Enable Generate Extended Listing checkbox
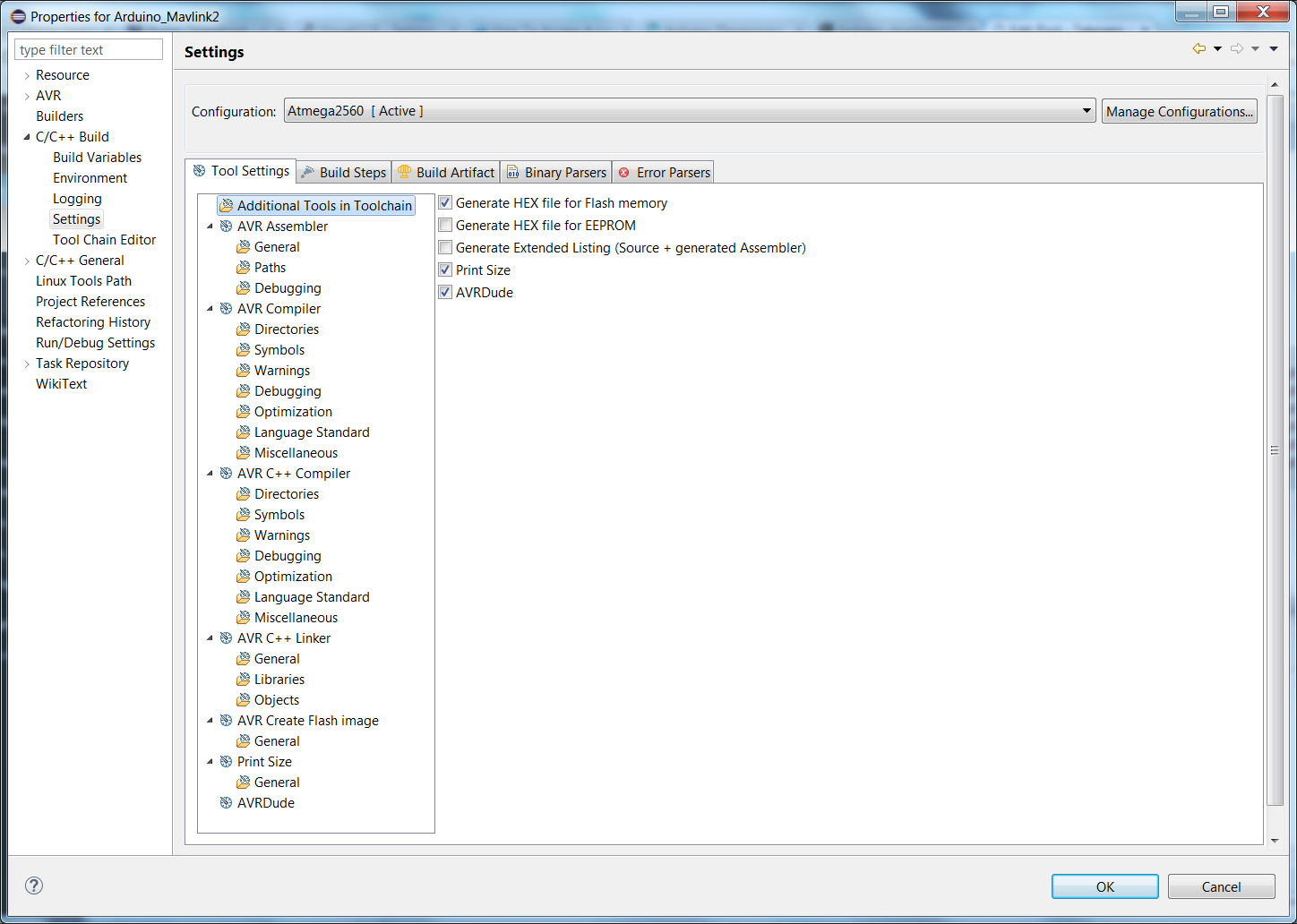 pos(445,248)
